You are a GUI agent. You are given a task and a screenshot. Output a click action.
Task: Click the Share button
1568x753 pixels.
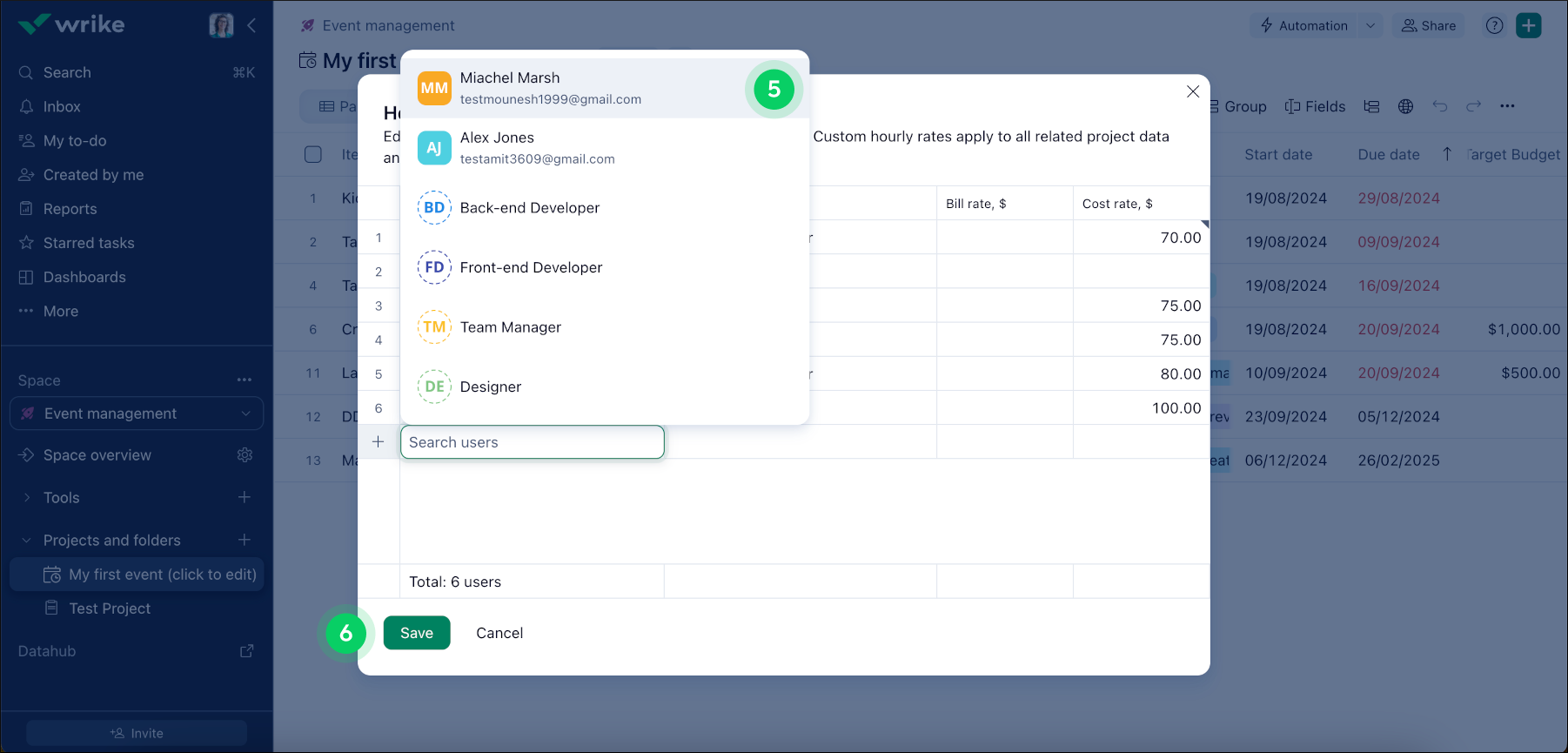click(1429, 25)
